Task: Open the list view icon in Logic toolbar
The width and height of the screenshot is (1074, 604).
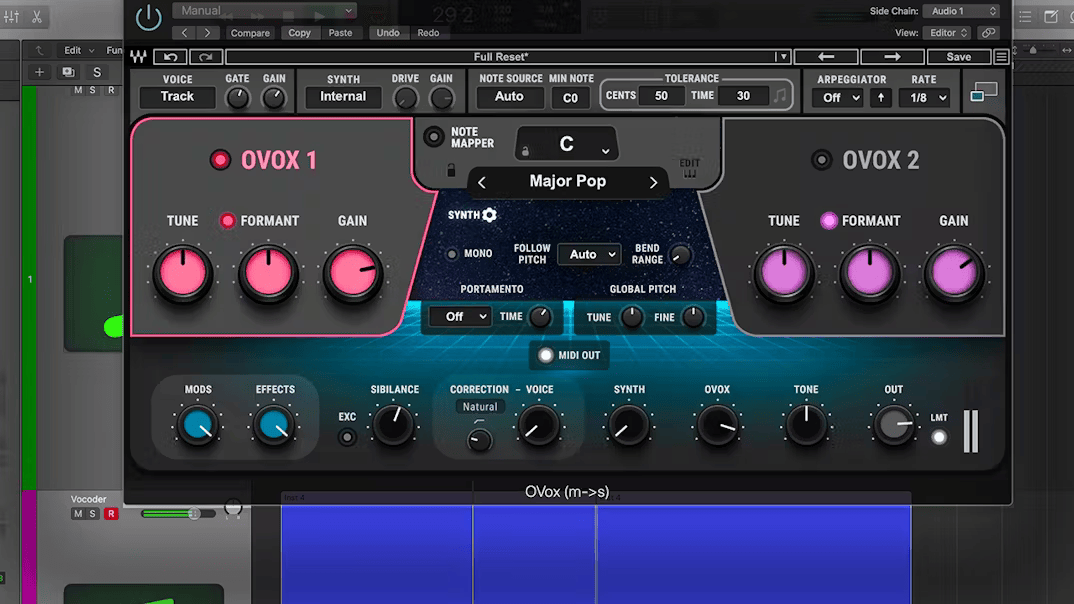Action: [1025, 17]
